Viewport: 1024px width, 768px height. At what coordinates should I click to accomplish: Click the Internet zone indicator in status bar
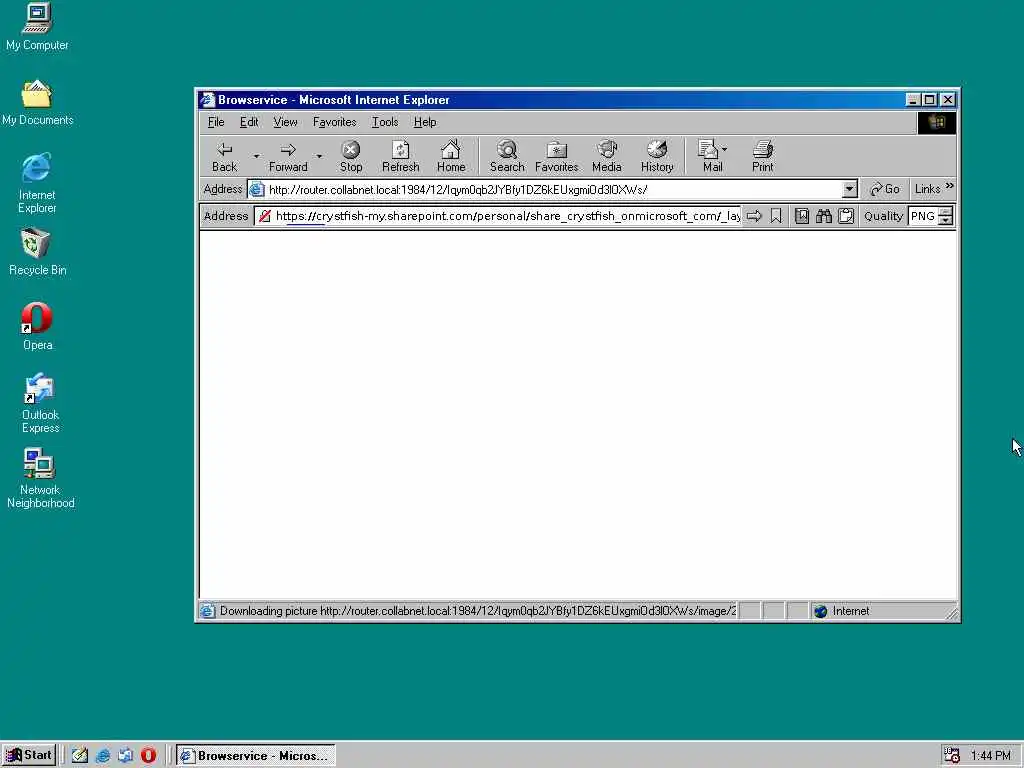[842, 611]
